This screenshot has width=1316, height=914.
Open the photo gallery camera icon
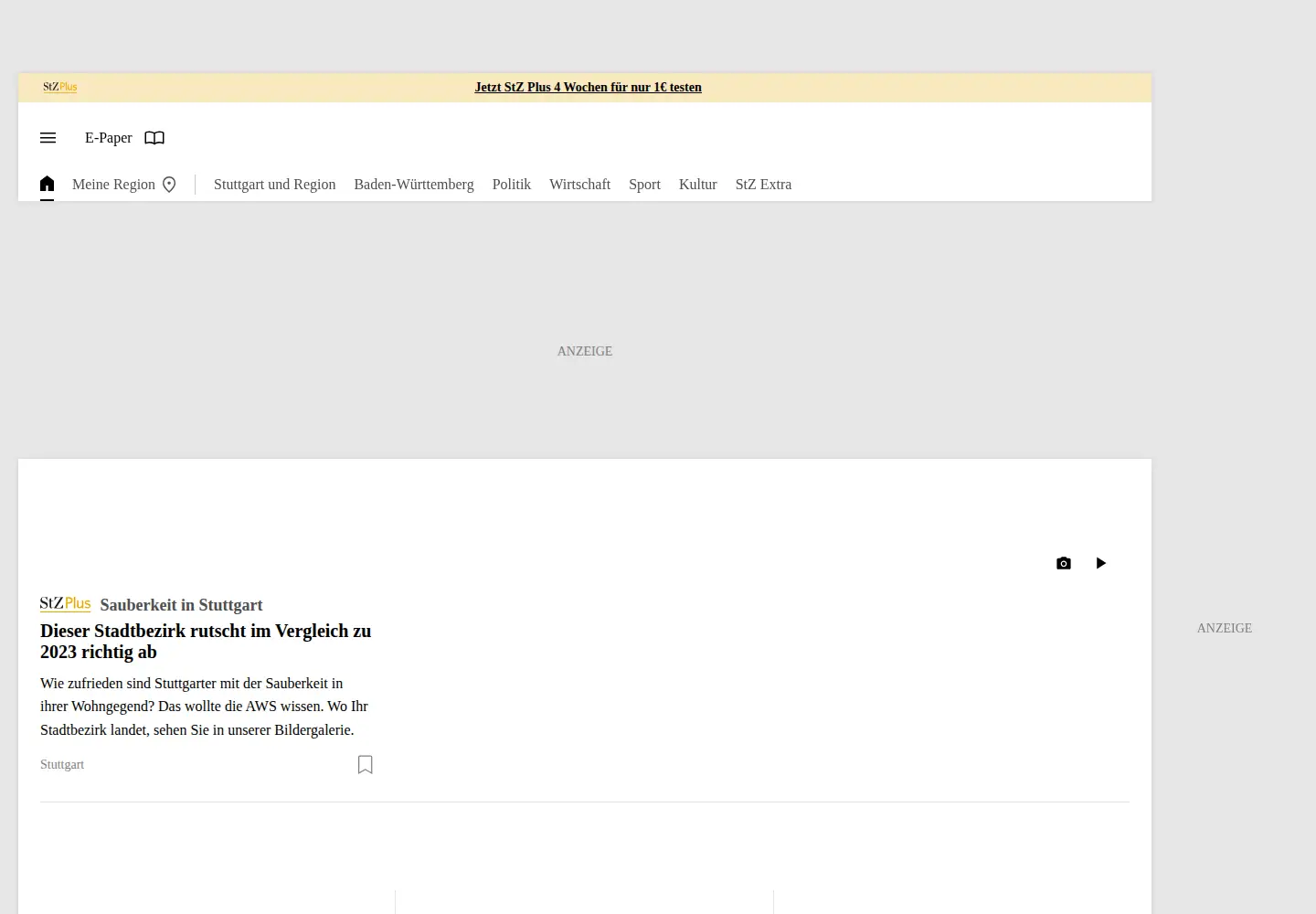click(1064, 563)
